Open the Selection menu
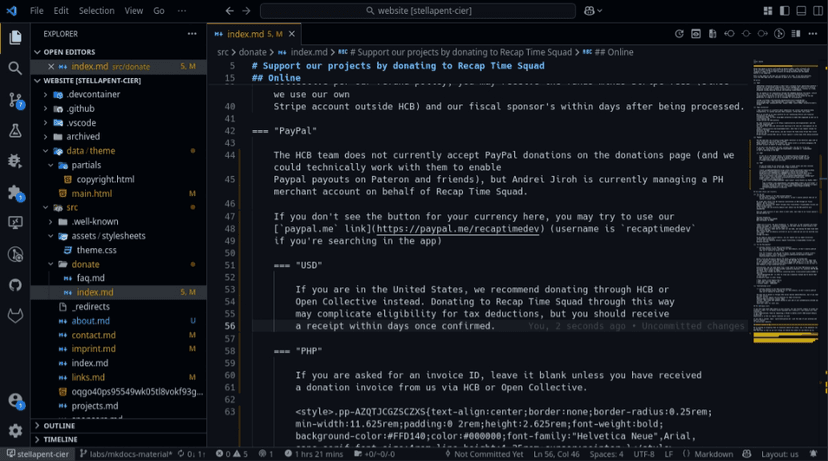Viewport: 828px width, 461px height. click(x=97, y=11)
